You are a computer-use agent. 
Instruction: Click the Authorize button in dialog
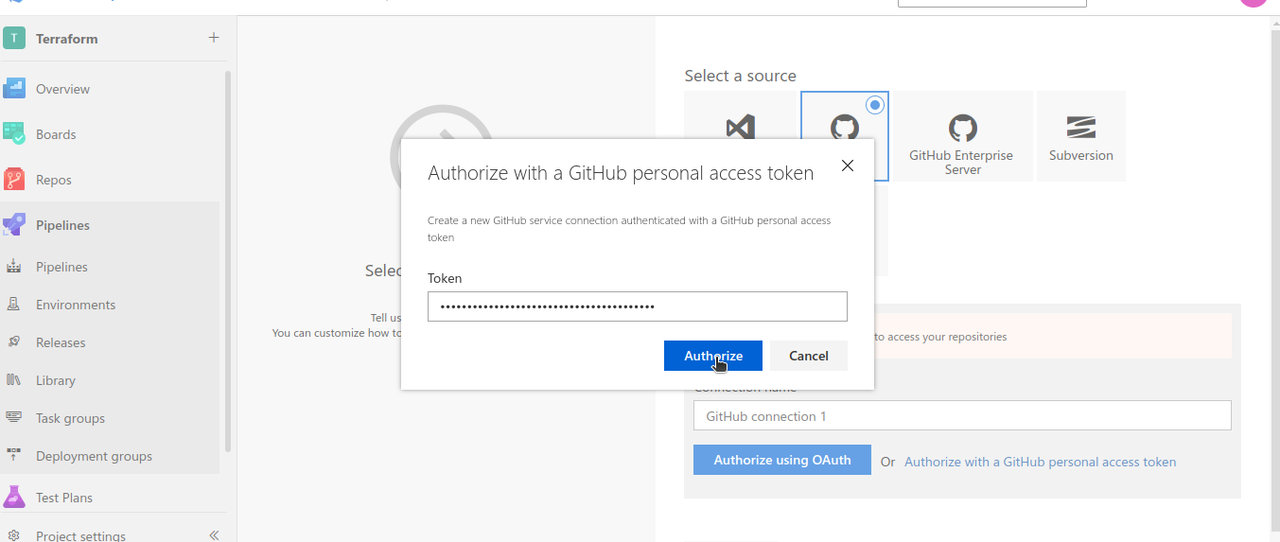pyautogui.click(x=713, y=356)
